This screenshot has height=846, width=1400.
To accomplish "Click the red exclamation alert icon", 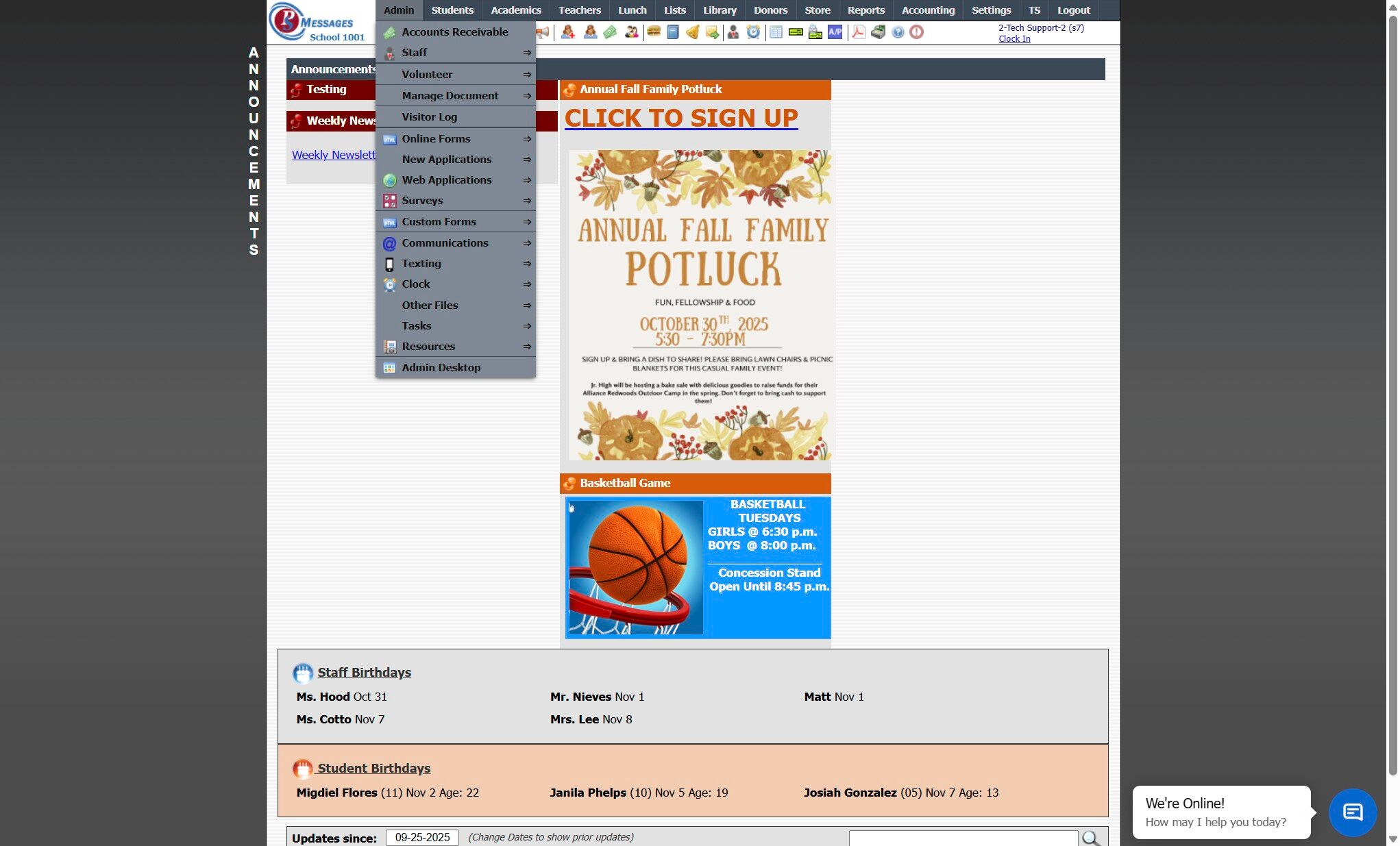I will (x=916, y=32).
